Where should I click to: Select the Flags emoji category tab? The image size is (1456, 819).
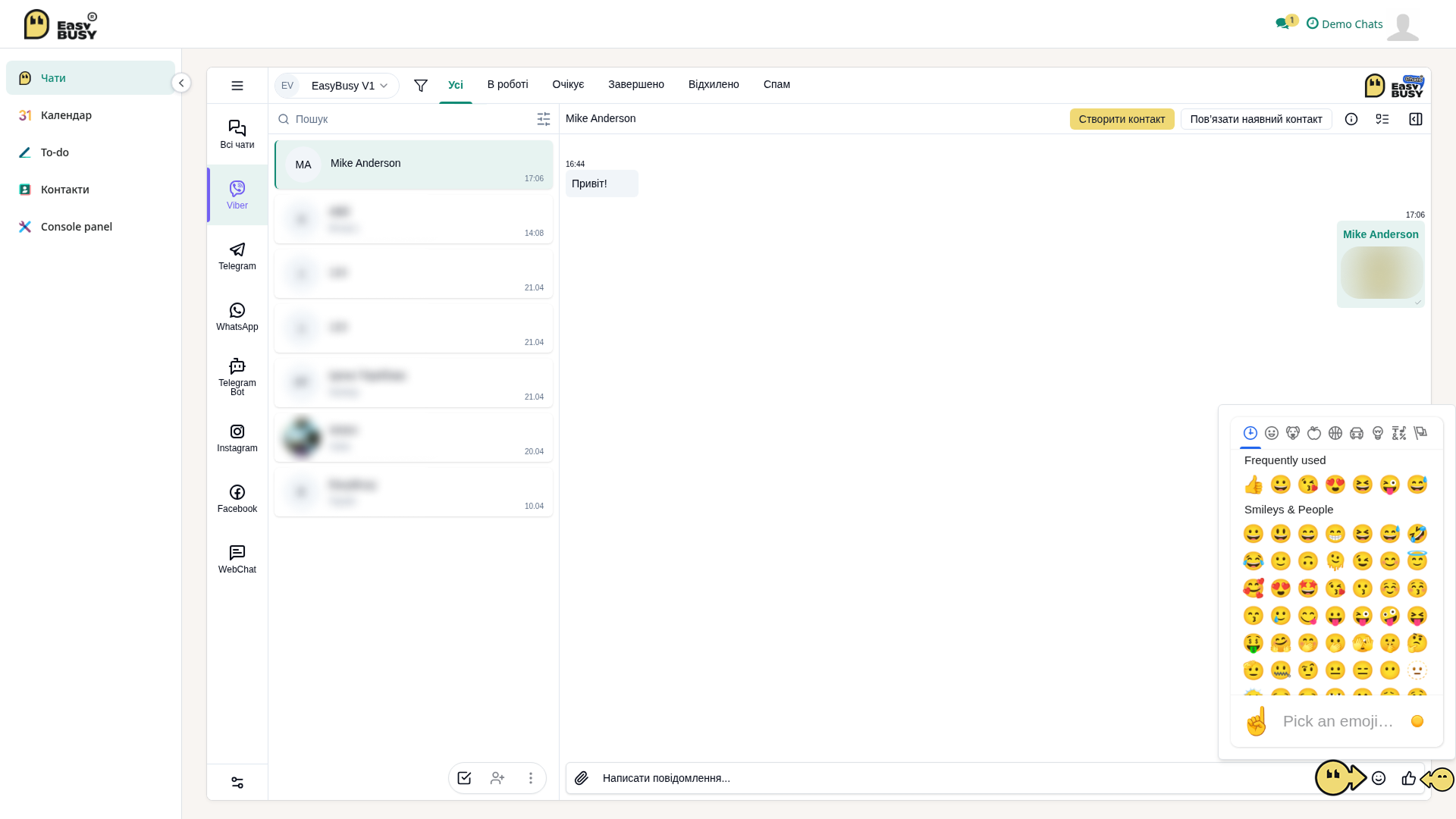(x=1420, y=433)
